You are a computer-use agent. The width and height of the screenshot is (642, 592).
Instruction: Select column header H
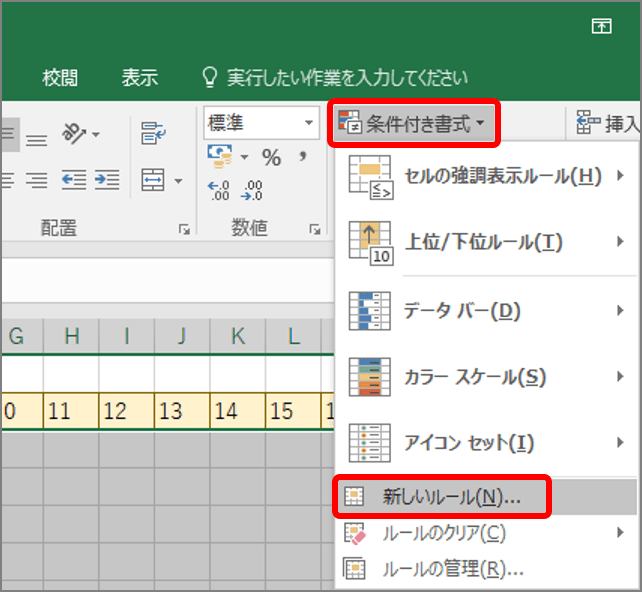[x=71, y=336]
